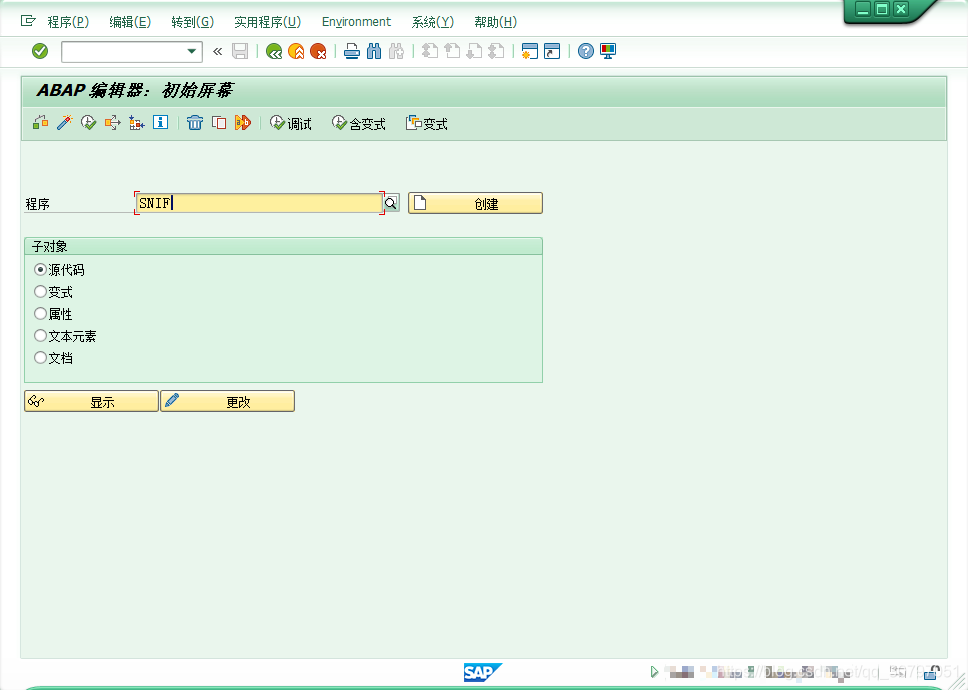This screenshot has width=968, height=690.
Task: Click the blue Information icon
Action: (161, 122)
